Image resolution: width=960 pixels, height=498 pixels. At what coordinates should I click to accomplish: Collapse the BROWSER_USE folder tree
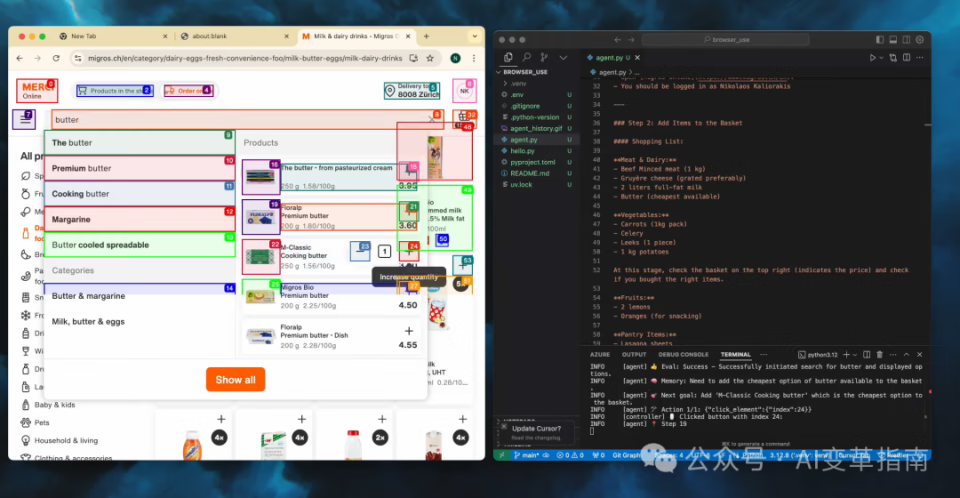[498, 72]
